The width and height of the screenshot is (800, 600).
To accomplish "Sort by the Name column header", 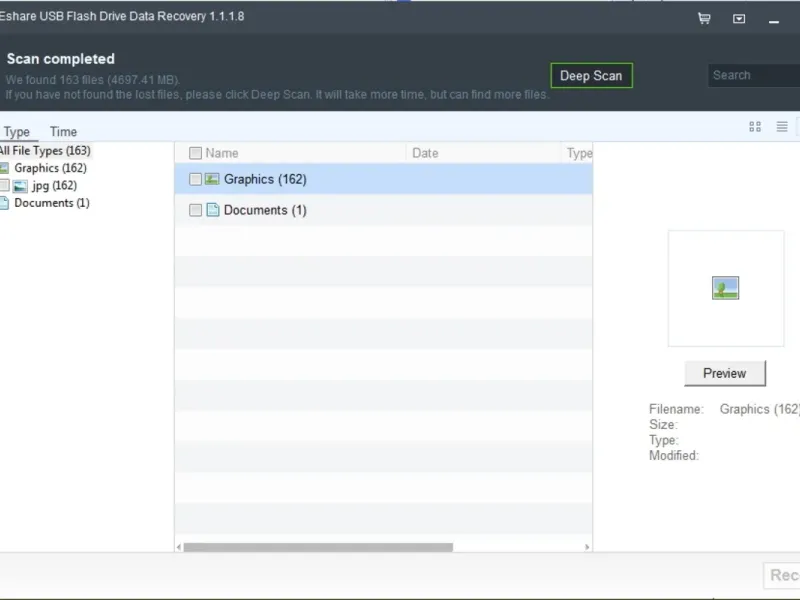I will (x=222, y=153).
